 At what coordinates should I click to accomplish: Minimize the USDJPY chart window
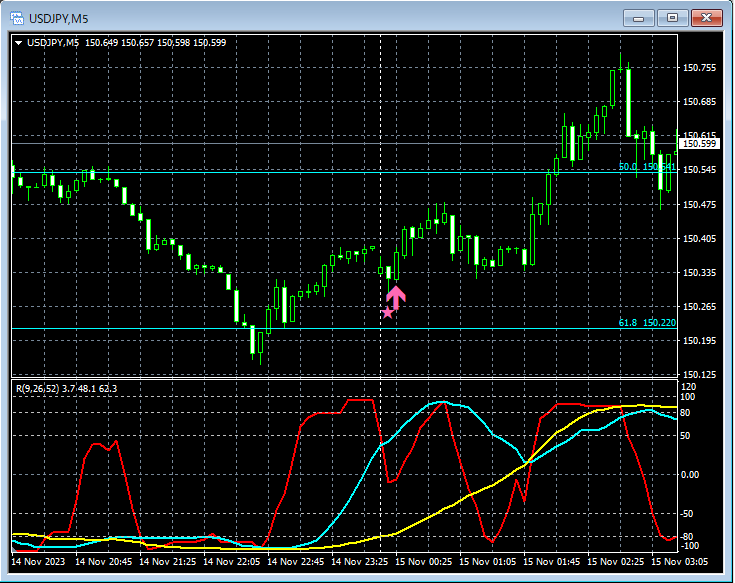(x=638, y=17)
